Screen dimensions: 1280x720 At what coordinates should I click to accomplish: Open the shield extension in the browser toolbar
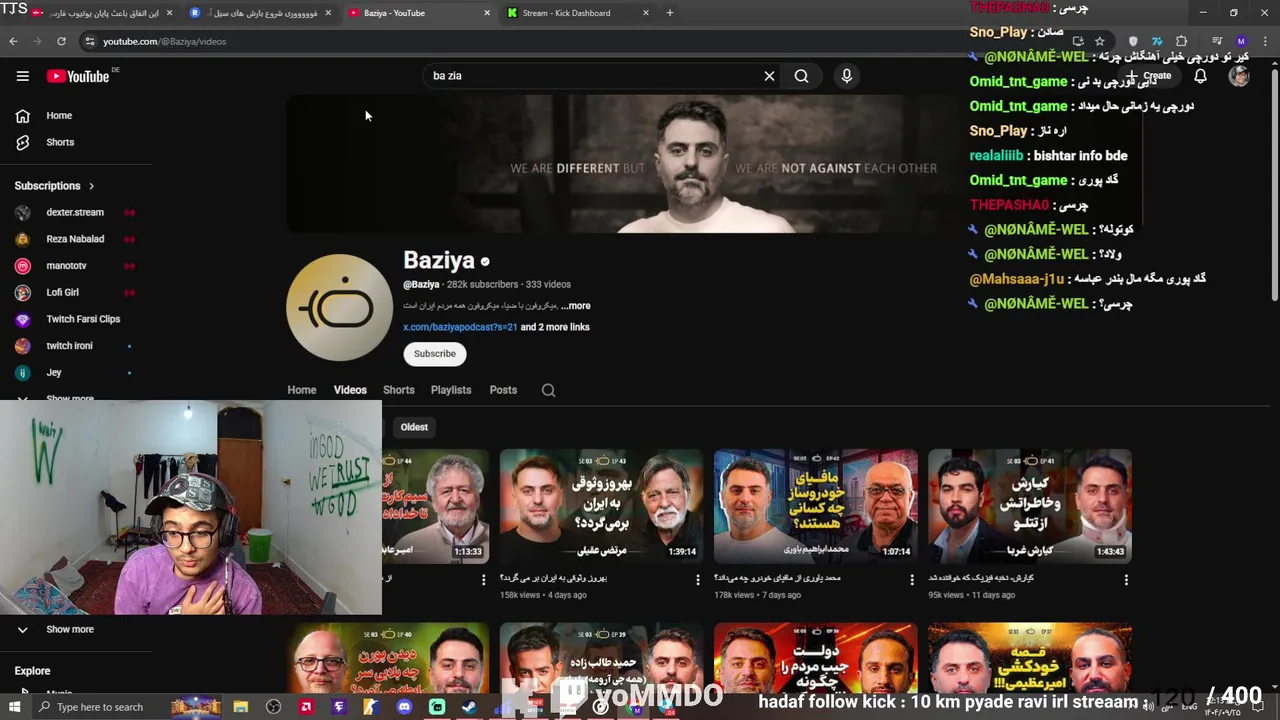click(1132, 41)
